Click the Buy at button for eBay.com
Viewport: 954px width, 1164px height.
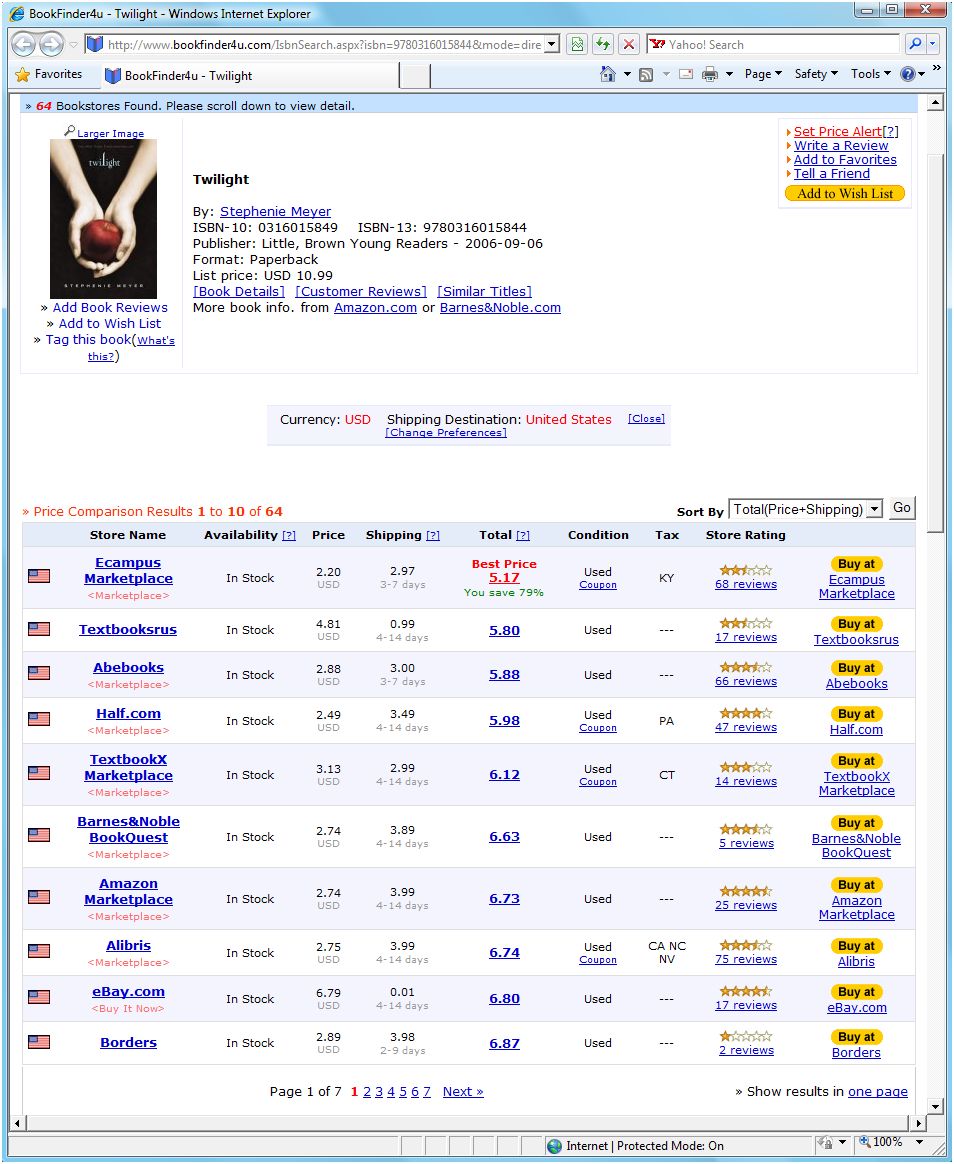856,993
